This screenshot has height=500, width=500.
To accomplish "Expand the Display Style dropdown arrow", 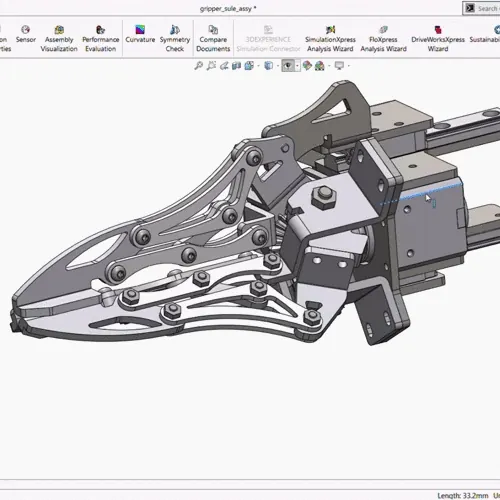I will (x=278, y=66).
